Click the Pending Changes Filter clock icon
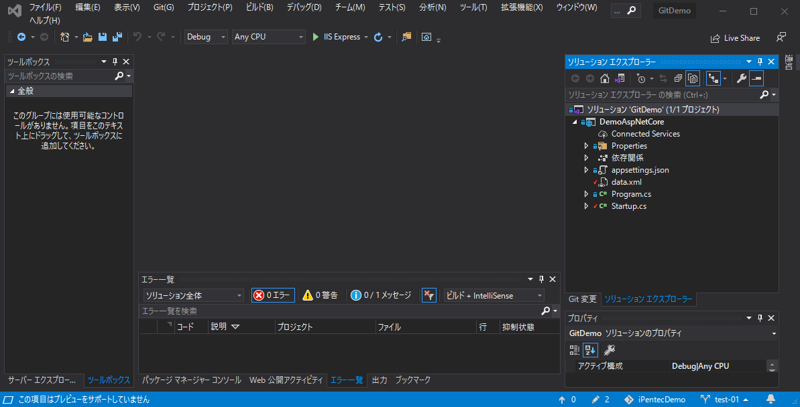Screen dimensions: 800x407 [x=641, y=79]
